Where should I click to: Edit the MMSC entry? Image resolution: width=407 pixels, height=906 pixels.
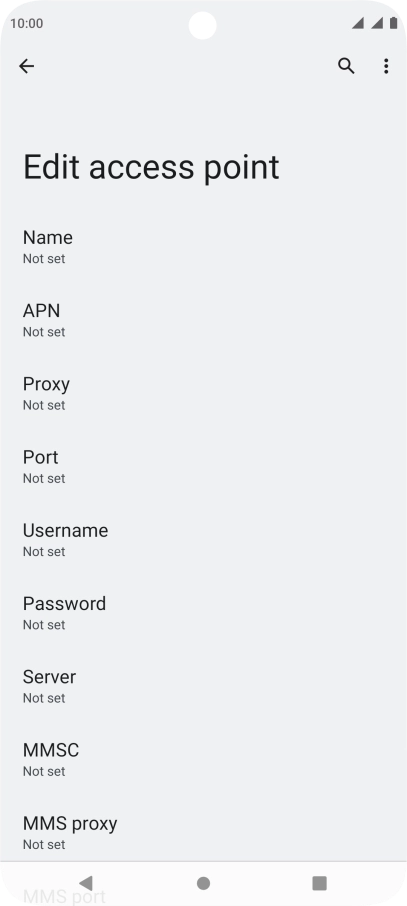click(204, 761)
